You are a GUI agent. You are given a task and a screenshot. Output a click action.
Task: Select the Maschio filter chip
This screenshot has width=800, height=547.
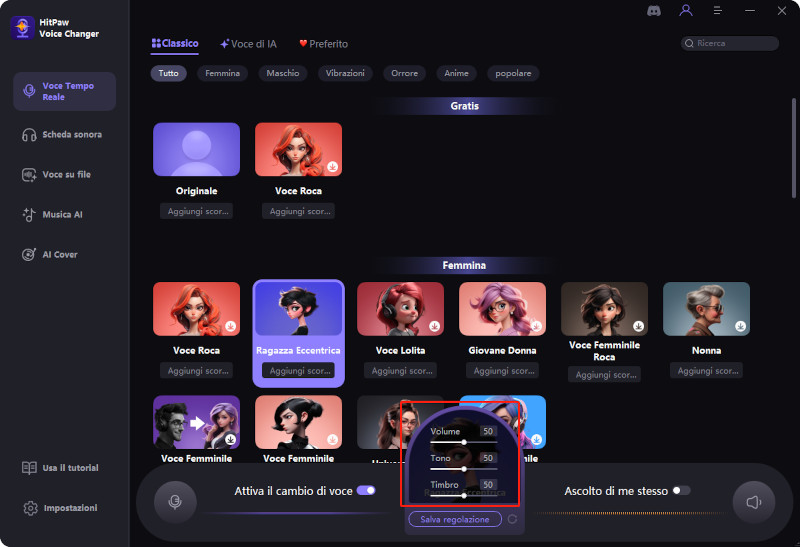point(283,73)
